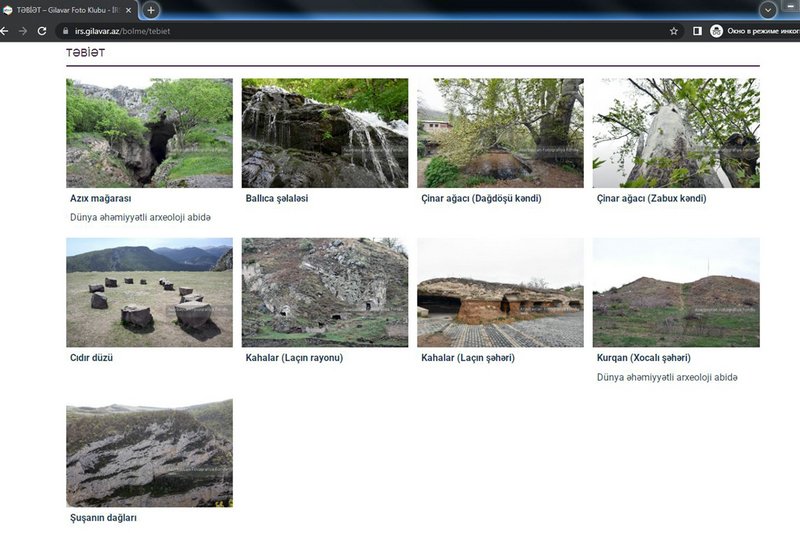Open a new browser tab

click(151, 10)
